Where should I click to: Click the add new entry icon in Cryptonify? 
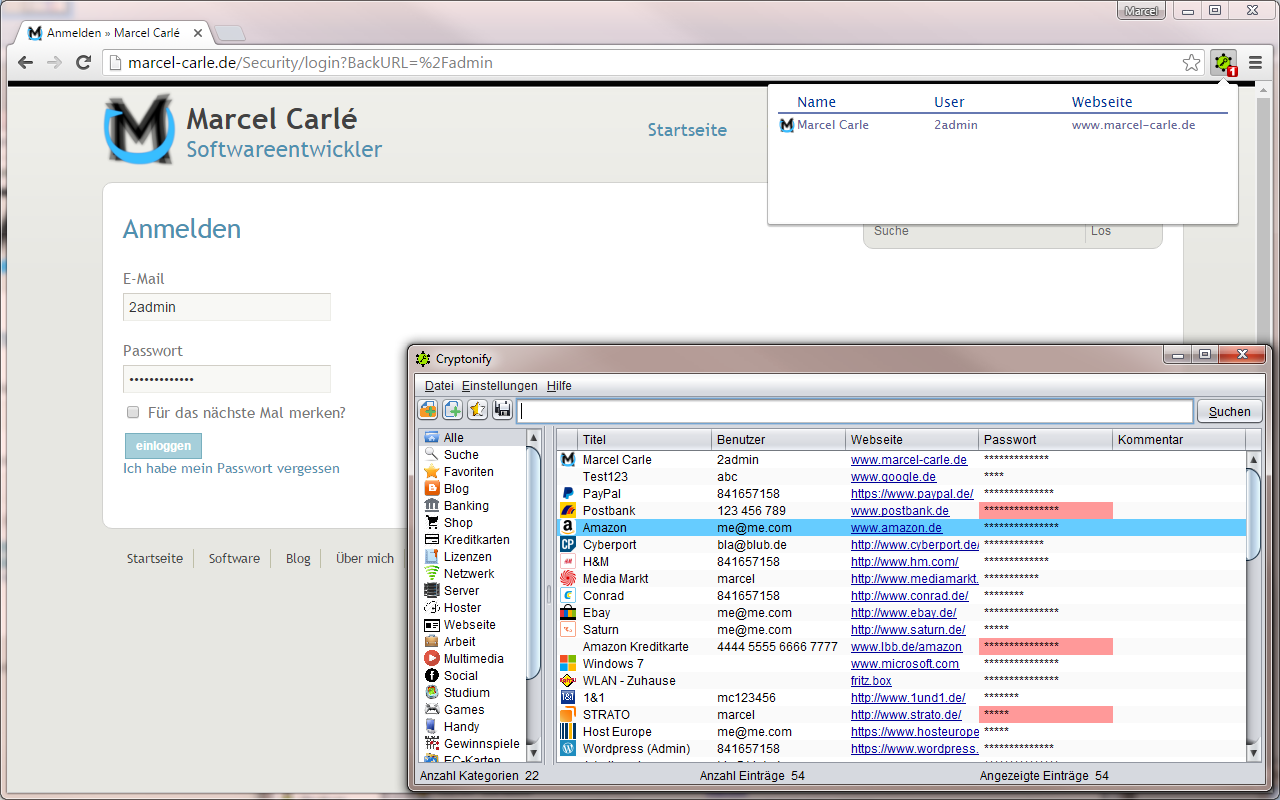tap(453, 409)
